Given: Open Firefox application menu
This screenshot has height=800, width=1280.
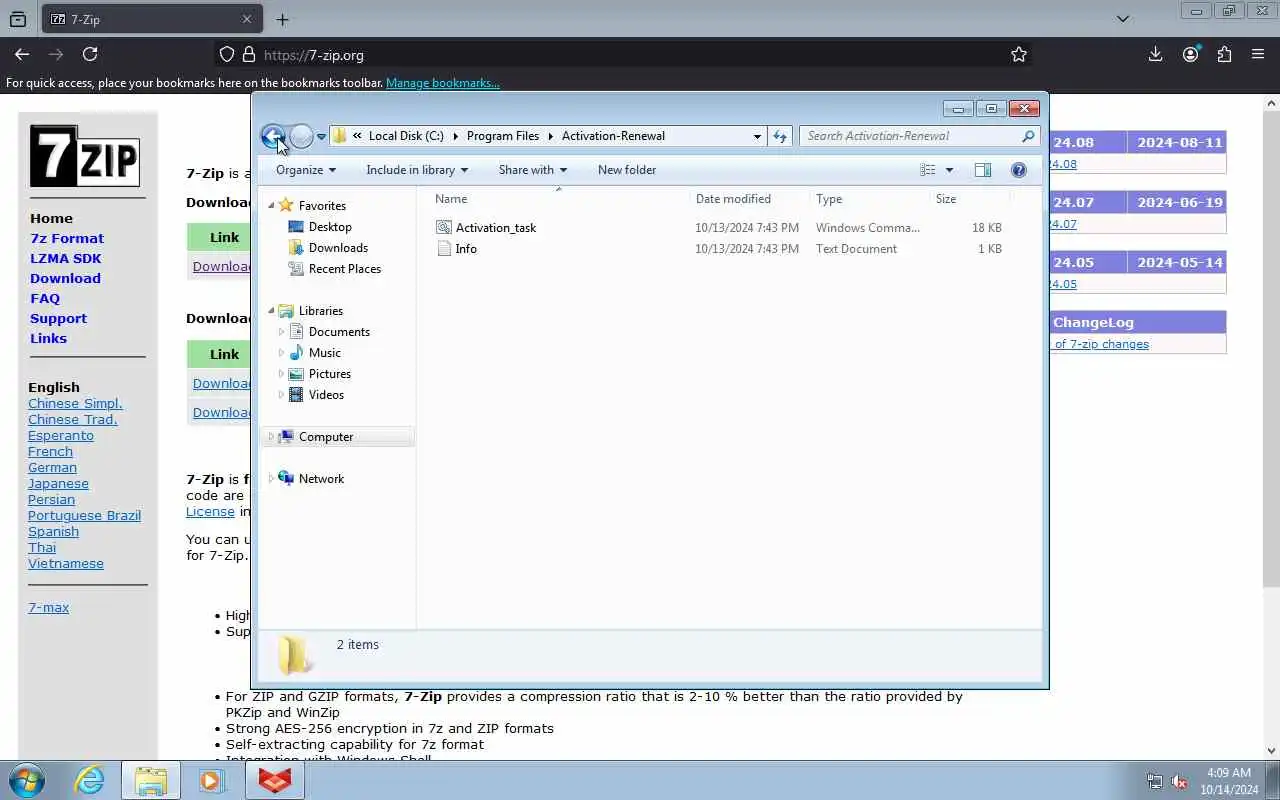Looking at the screenshot, I should (1258, 55).
